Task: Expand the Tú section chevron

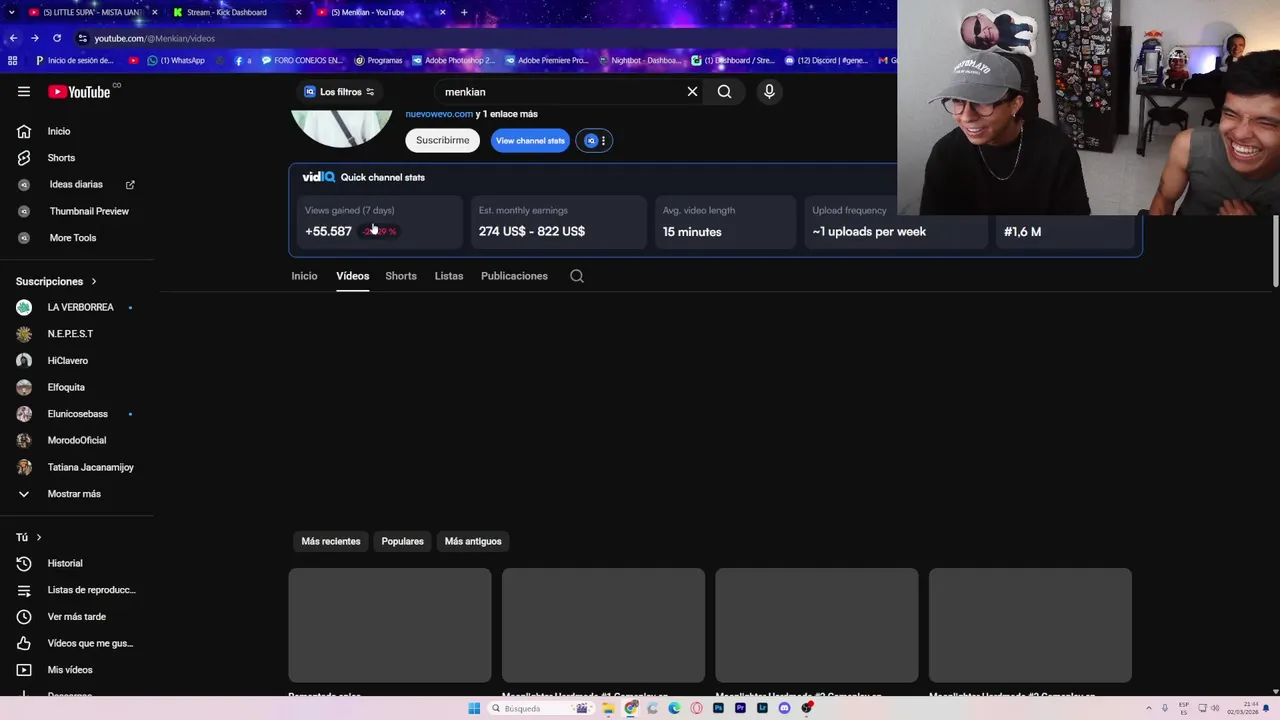Action: coord(39,538)
